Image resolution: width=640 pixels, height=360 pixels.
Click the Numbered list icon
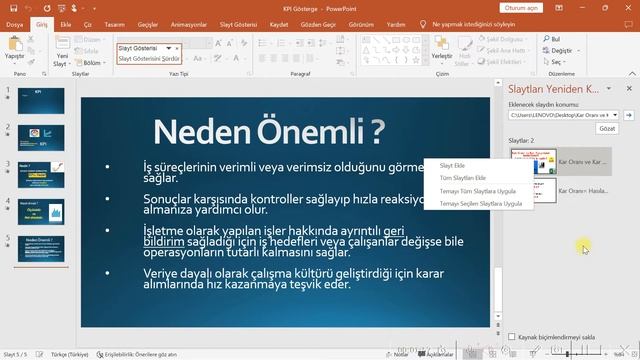pos(281,43)
